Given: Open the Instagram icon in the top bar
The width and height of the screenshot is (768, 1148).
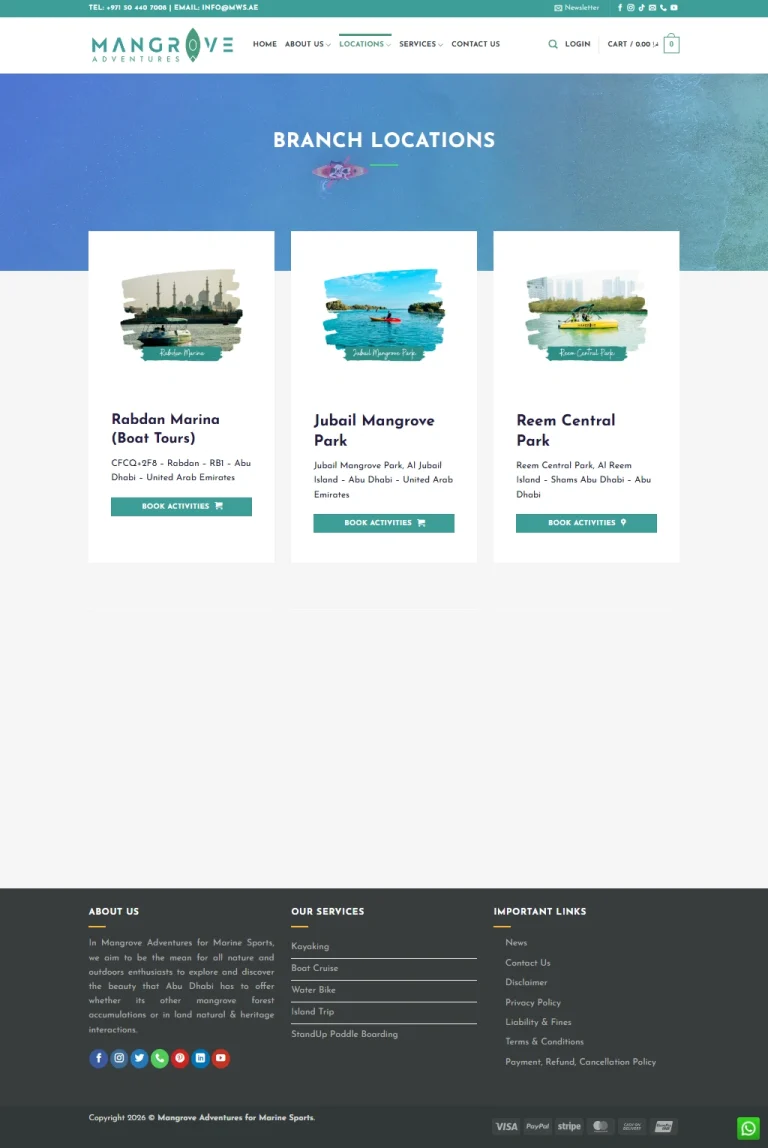Looking at the screenshot, I should (x=630, y=7).
